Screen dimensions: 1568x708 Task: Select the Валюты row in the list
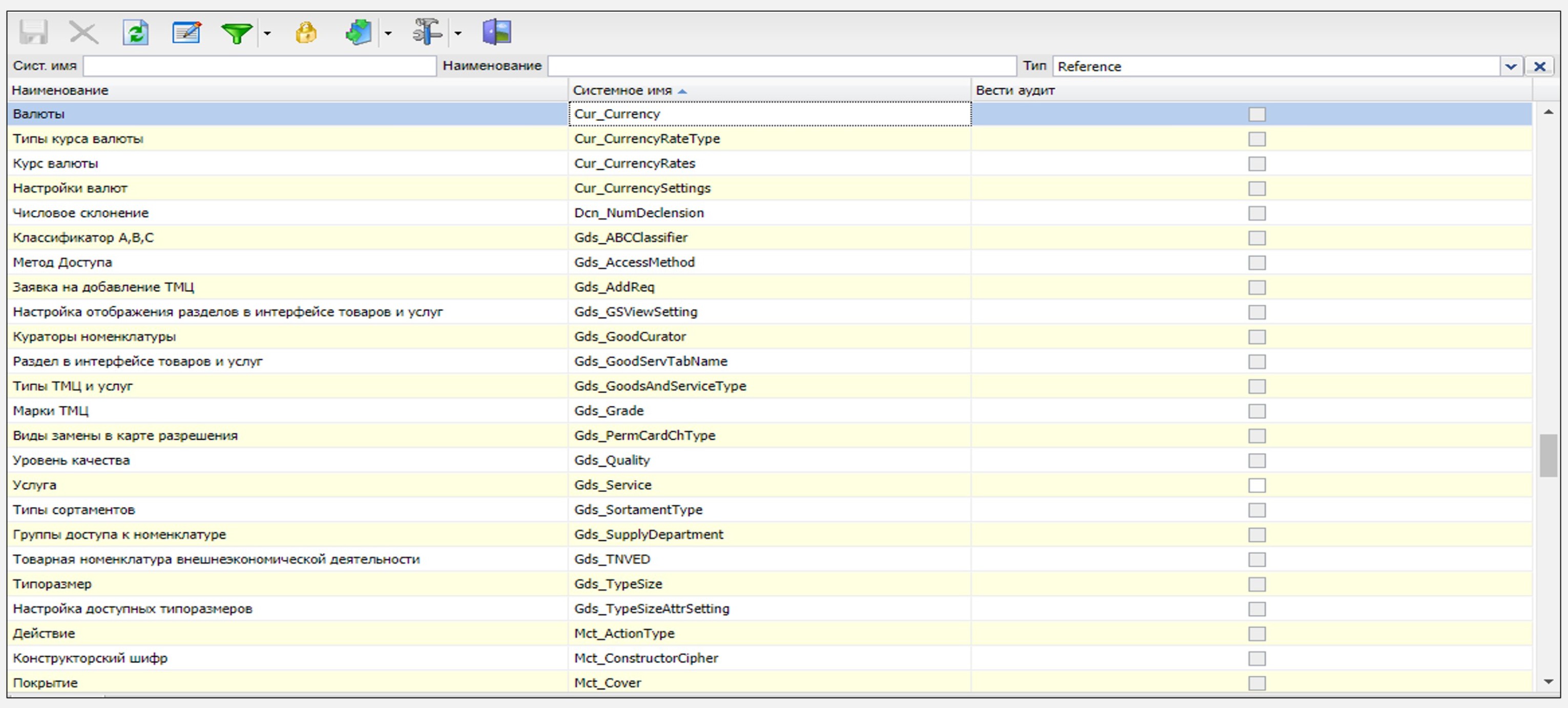pos(243,114)
